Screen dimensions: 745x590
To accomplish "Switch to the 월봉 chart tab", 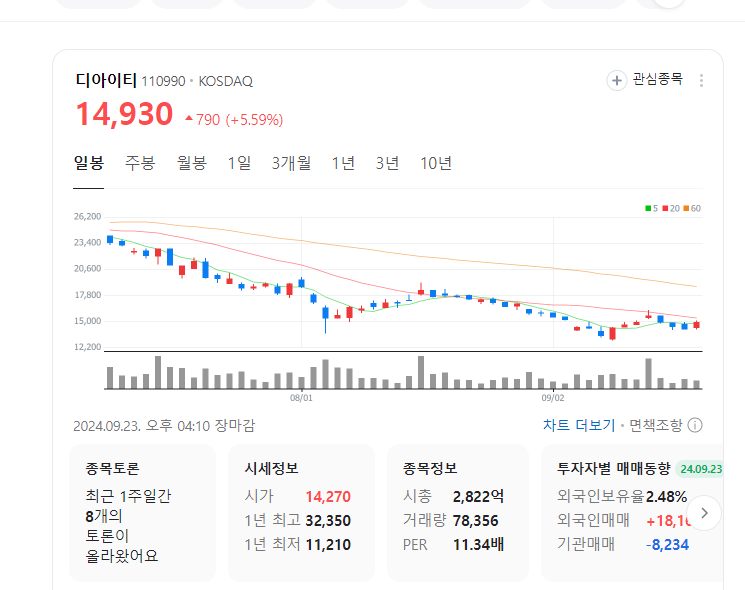I will pos(191,163).
